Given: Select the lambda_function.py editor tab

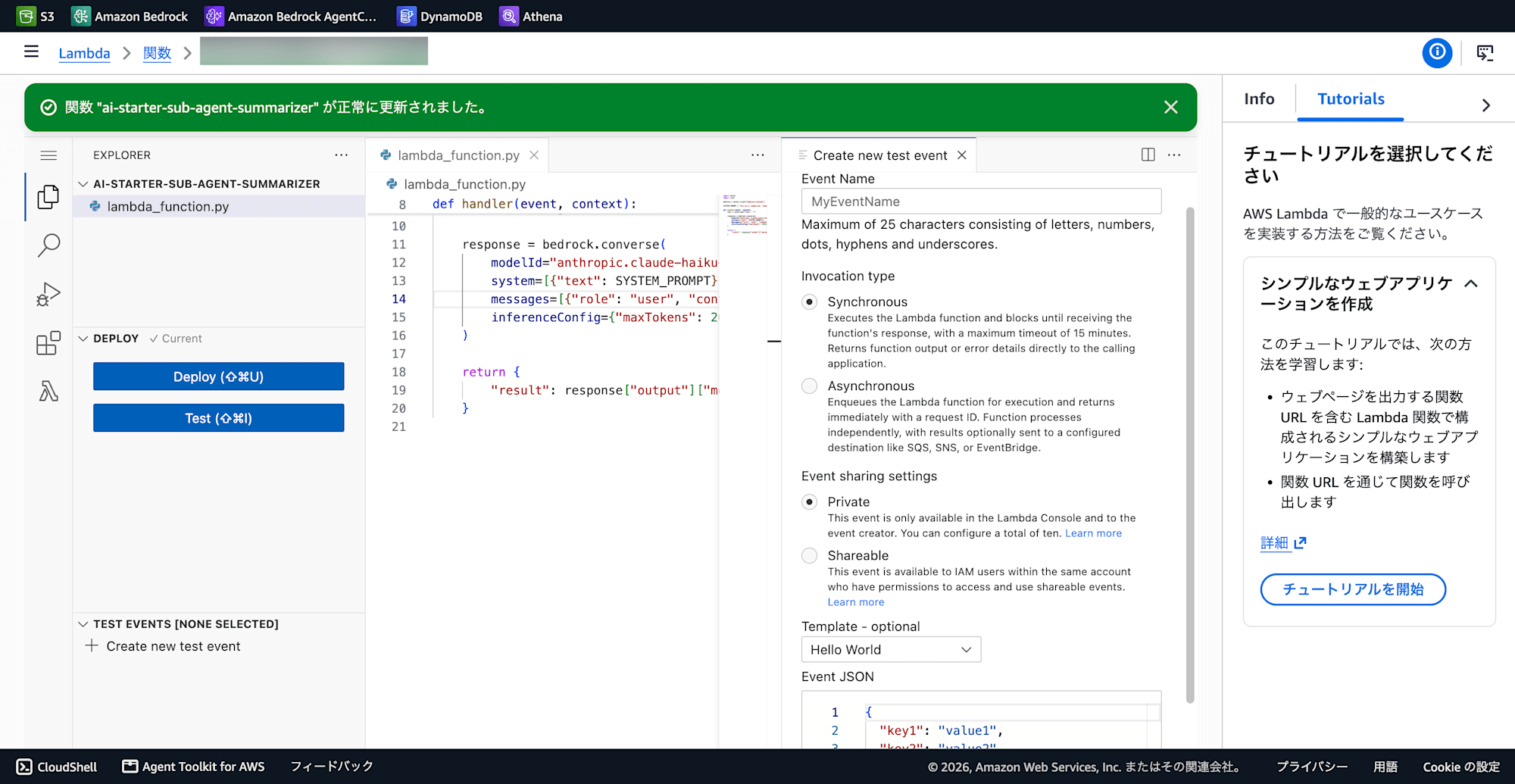Looking at the screenshot, I should point(458,155).
